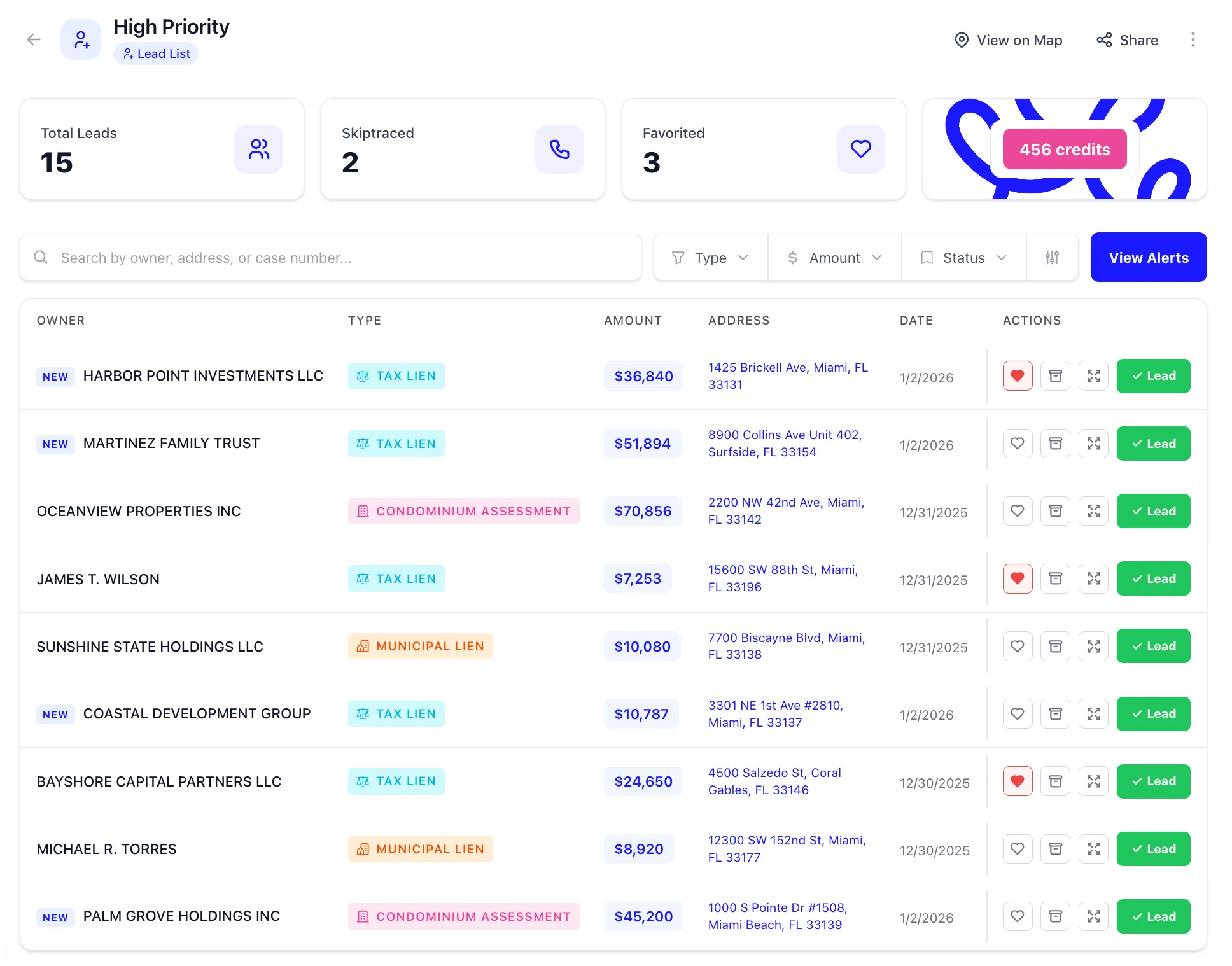Archive the Palm Grove Holdings lead

[1055, 916]
